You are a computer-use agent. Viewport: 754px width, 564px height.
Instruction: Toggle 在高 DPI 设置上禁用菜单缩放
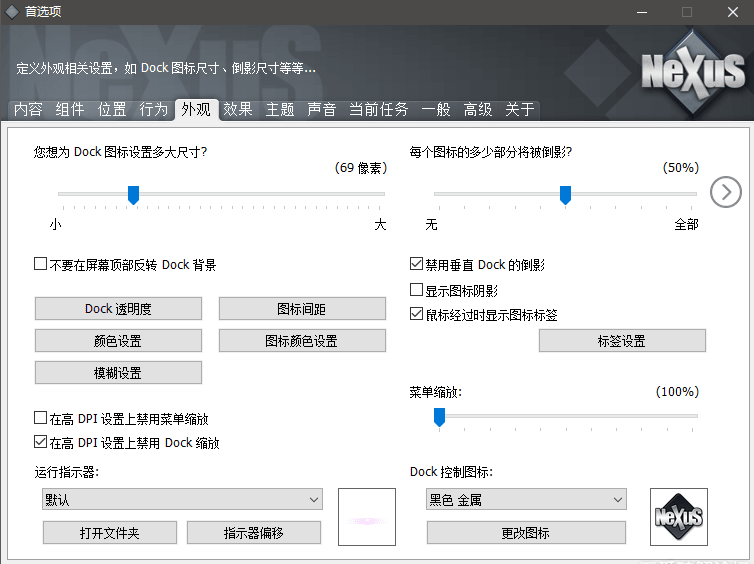[x=41, y=419]
